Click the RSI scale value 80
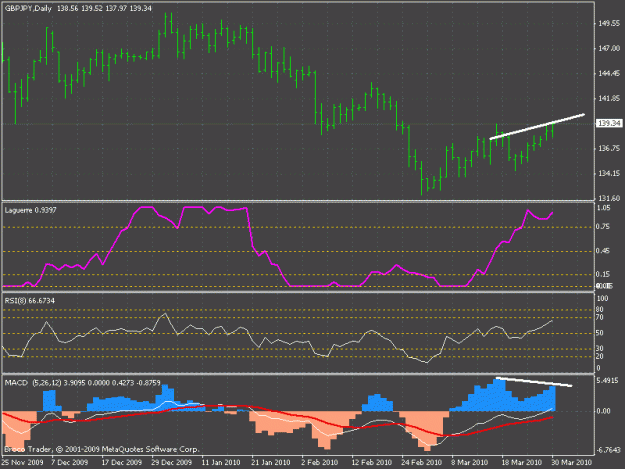This screenshot has width=625, height=469. click(x=600, y=310)
